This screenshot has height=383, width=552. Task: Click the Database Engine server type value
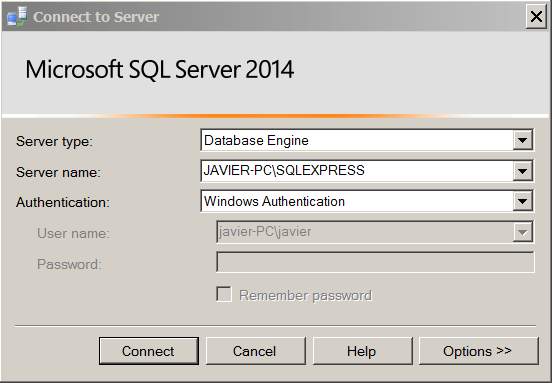point(256,140)
